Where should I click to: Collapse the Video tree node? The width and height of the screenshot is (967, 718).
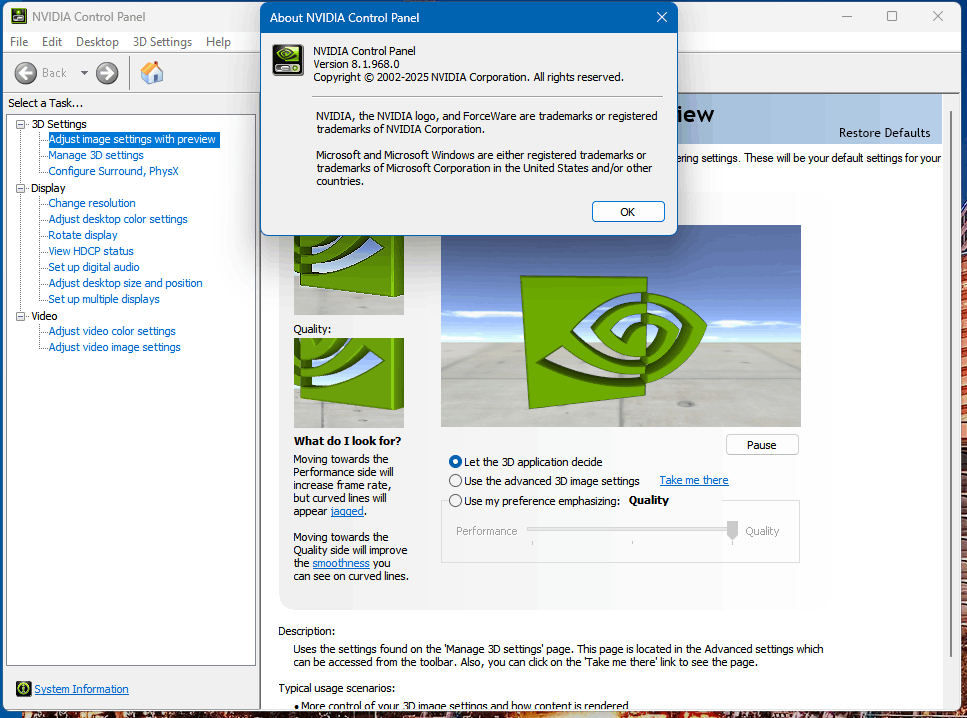(20, 316)
